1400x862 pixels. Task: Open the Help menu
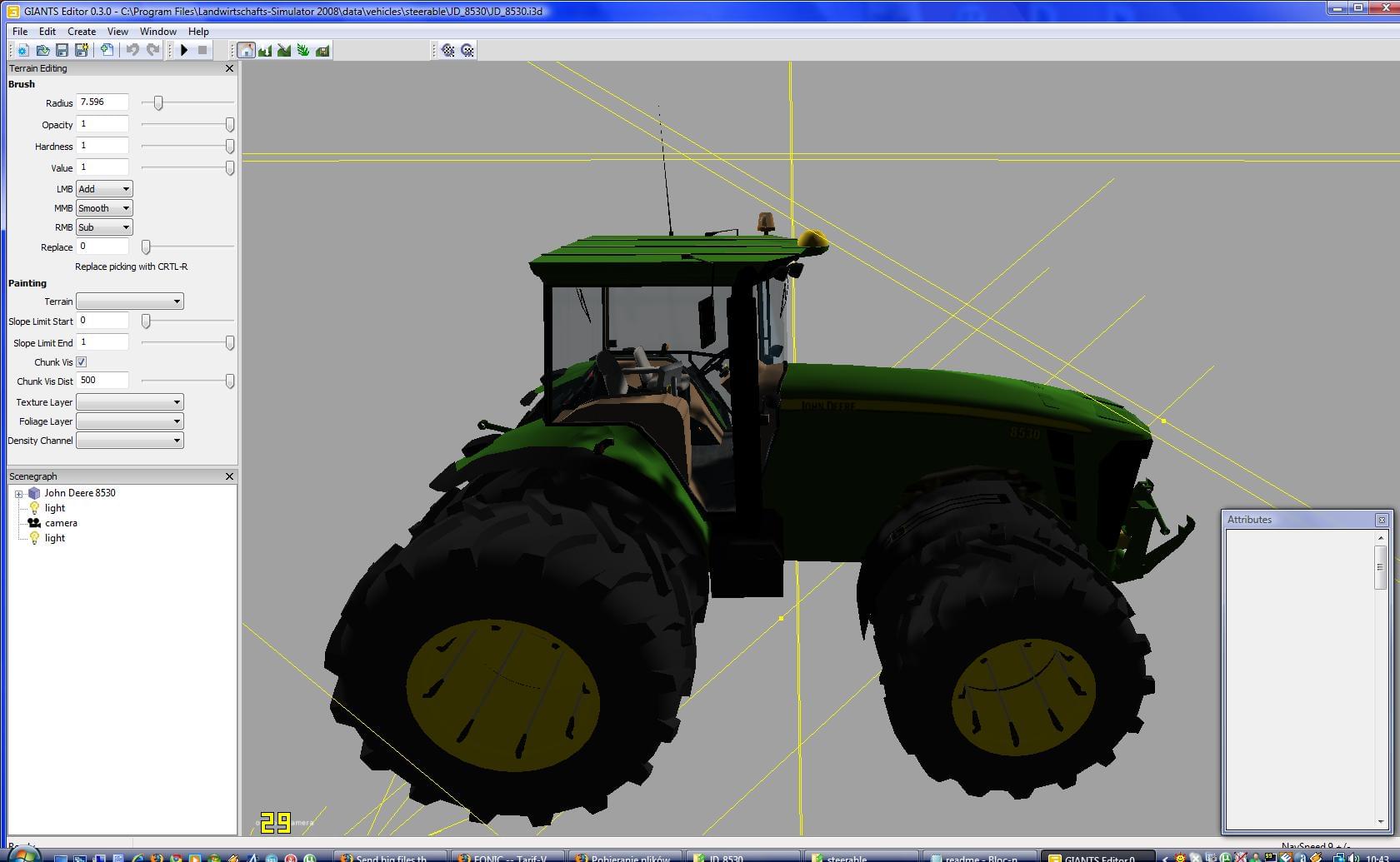[198, 32]
